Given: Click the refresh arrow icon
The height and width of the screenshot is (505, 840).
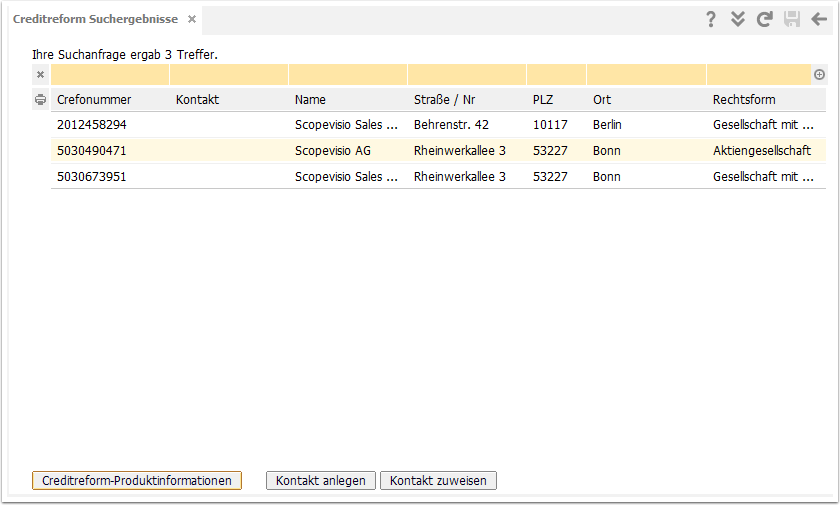Looking at the screenshot, I should (764, 19).
